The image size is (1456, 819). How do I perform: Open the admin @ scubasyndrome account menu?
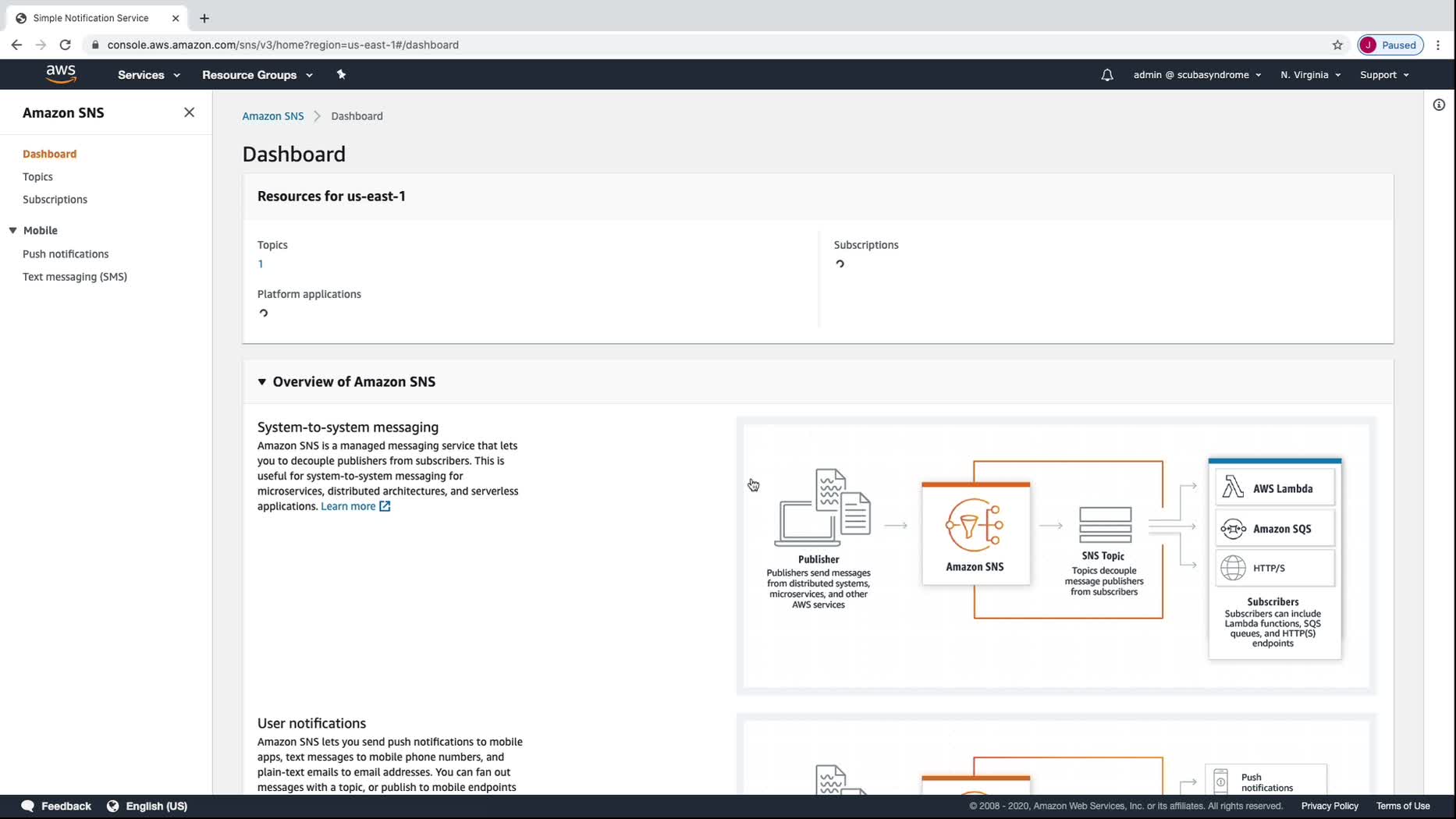[x=1197, y=75]
